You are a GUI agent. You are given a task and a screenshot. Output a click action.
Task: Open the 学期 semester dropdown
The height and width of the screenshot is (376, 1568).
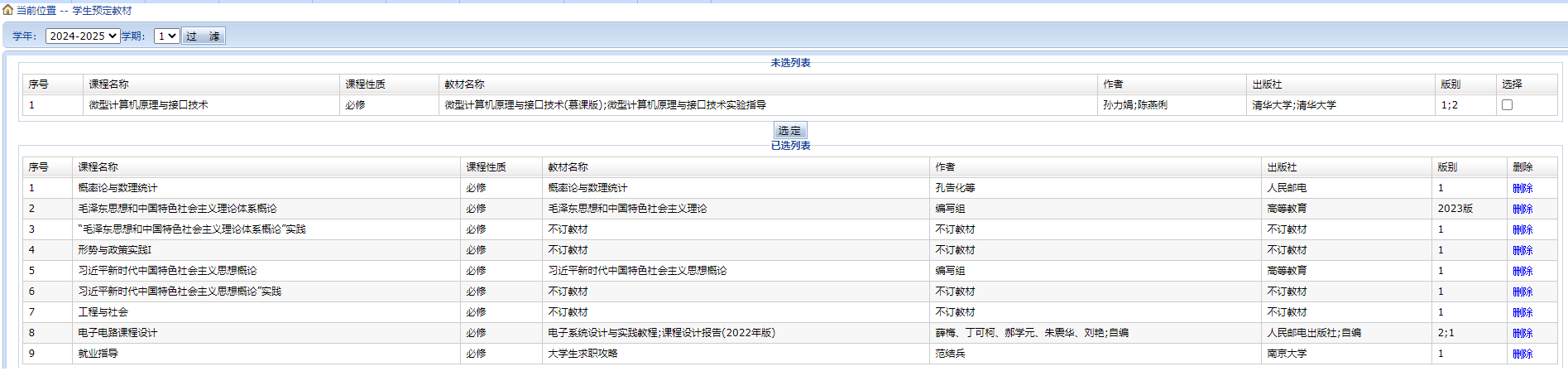pyautogui.click(x=166, y=36)
